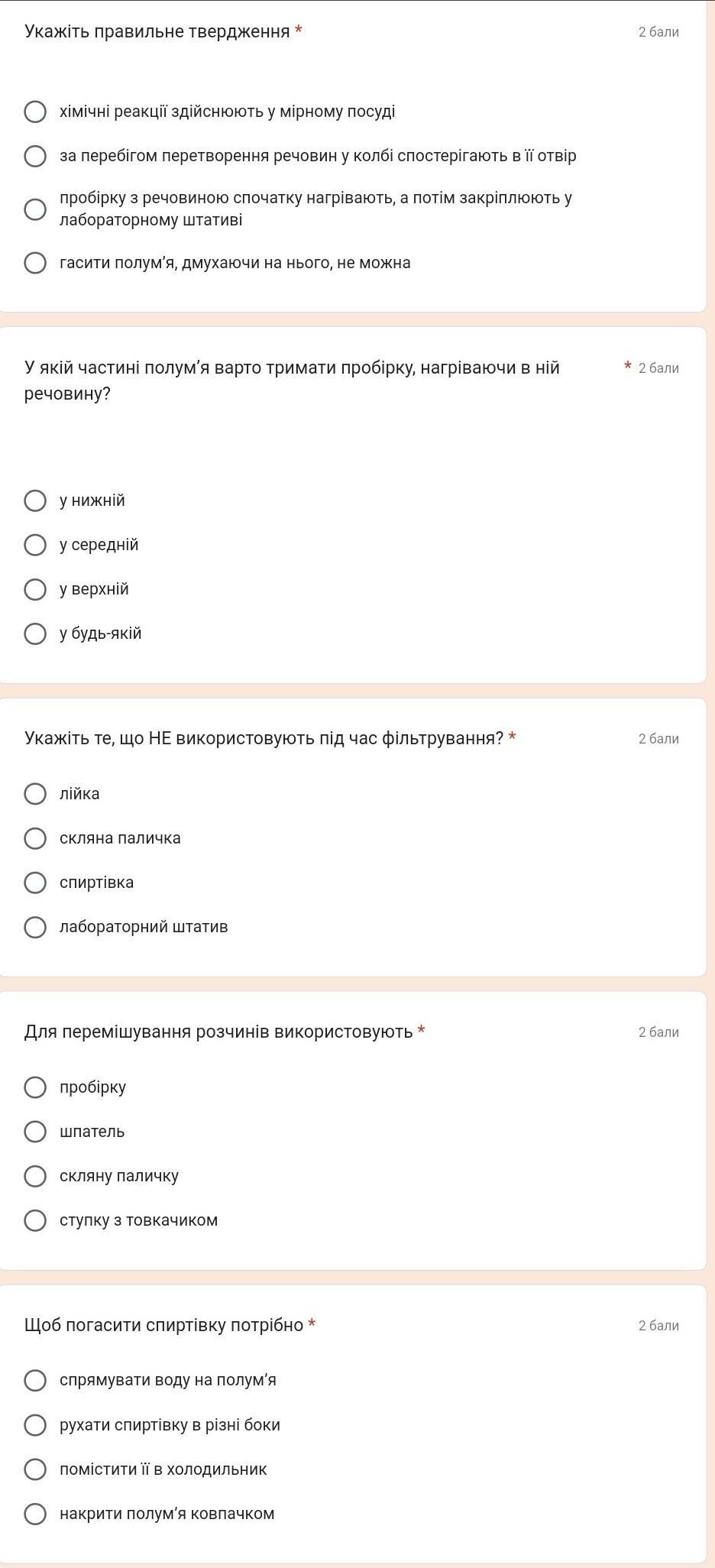This screenshot has width=715, height=1568.
Task: Pick the option about закріплюють у лабораторному штативі
Action: [35, 209]
